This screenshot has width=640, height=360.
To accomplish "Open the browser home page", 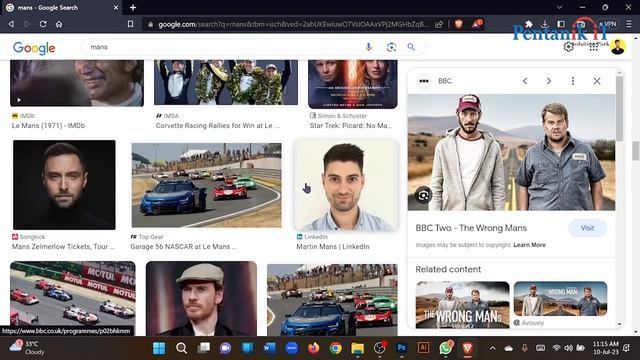I will click(x=59, y=24).
